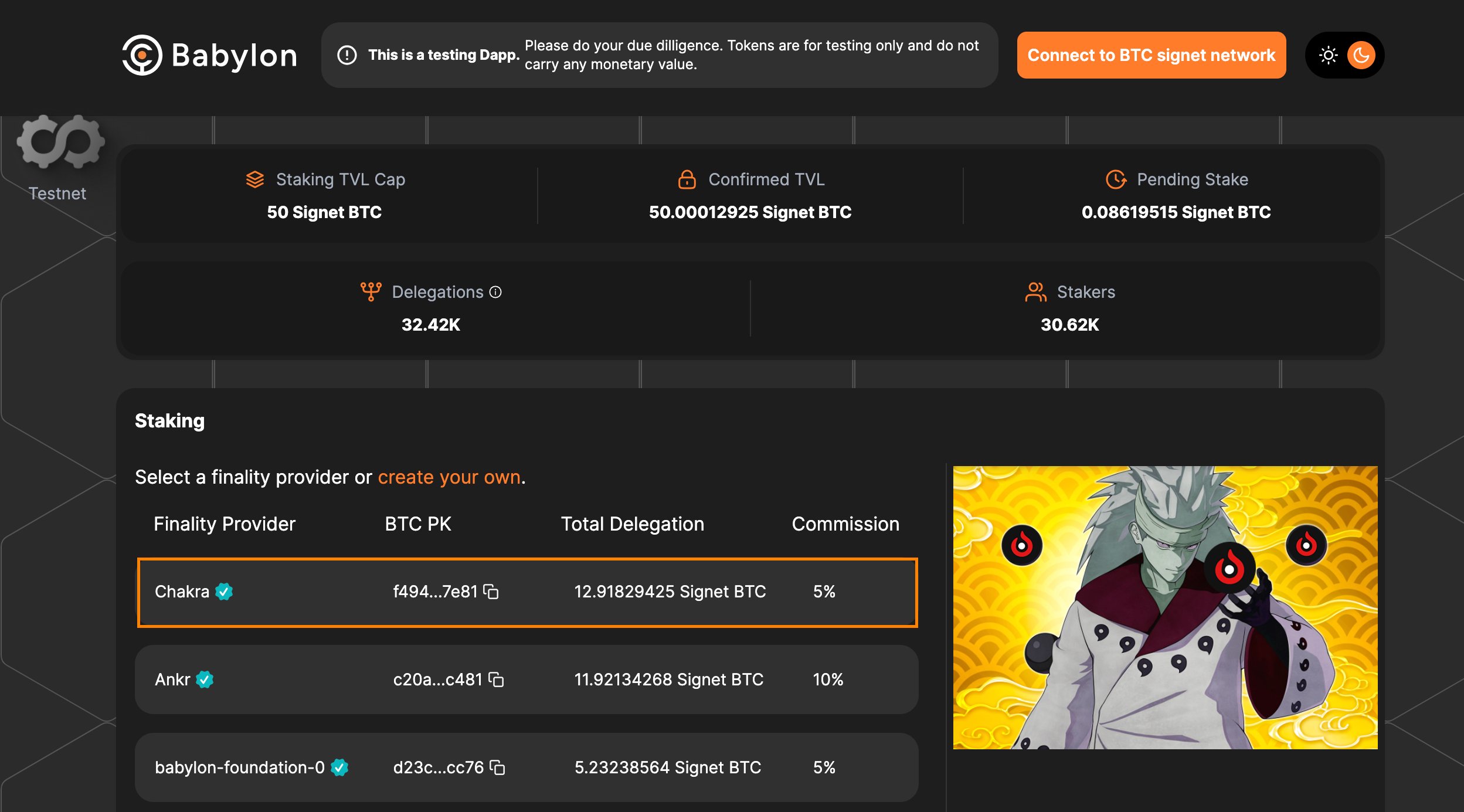Screen dimensions: 1464x812
Task: Click the Testnet gear infinity icon
Action: [x=61, y=141]
